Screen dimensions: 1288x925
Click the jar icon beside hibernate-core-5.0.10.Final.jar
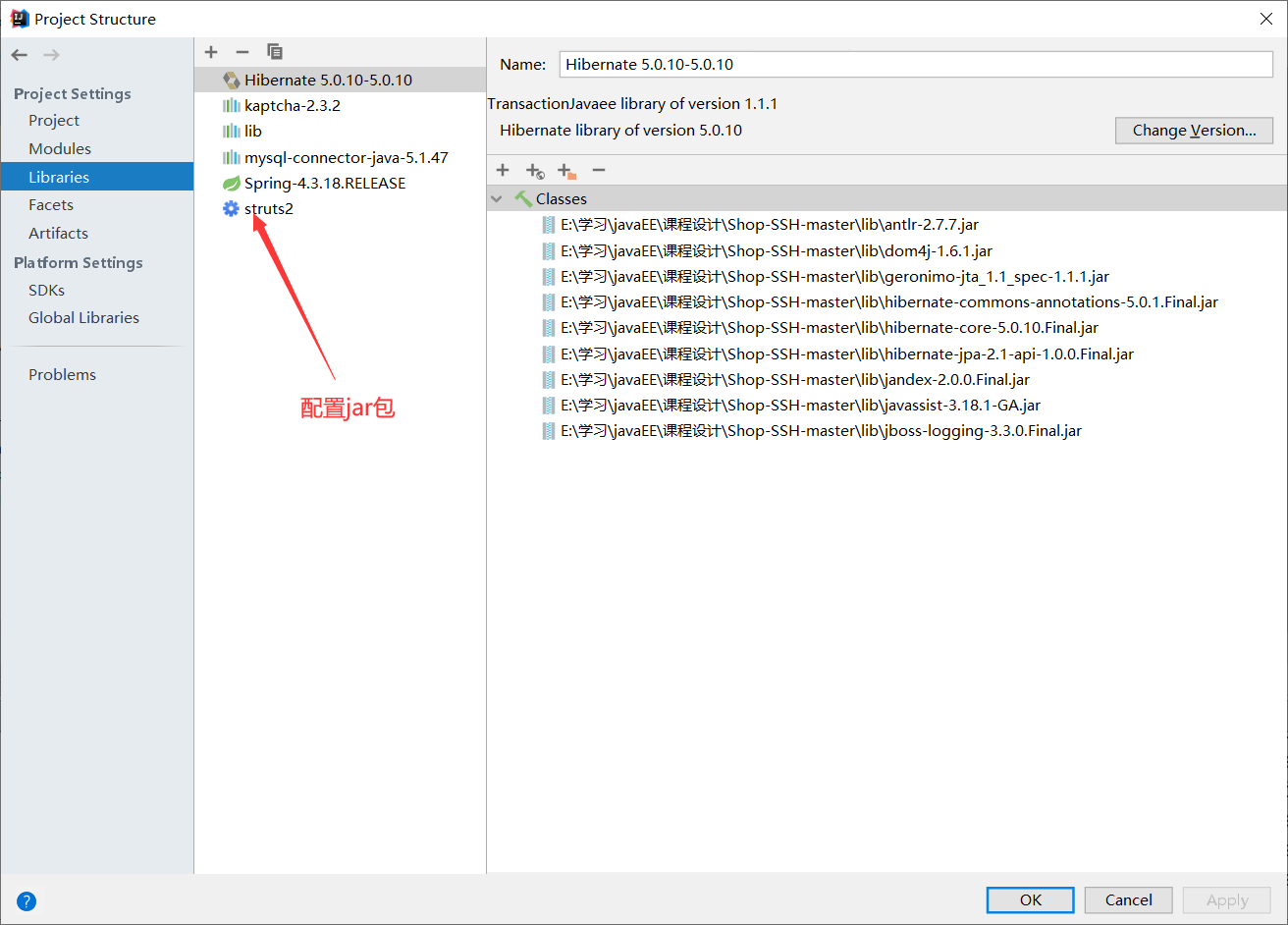549,328
